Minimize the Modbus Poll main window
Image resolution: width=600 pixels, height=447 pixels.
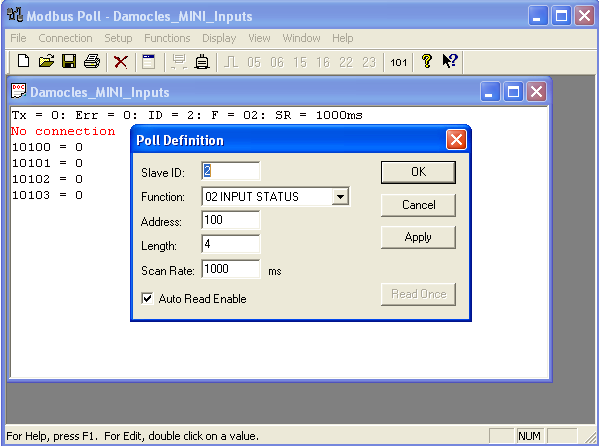coord(538,16)
